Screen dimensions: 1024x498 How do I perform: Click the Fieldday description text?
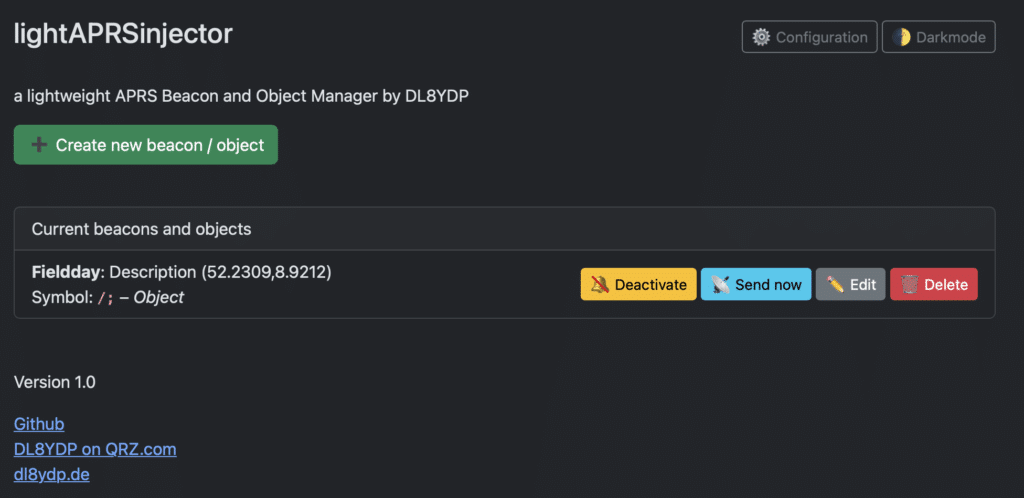182,272
